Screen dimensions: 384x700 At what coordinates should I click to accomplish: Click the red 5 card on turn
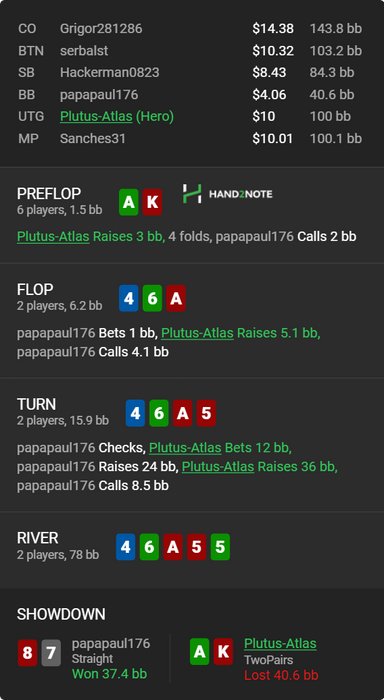pyautogui.click(x=206, y=413)
